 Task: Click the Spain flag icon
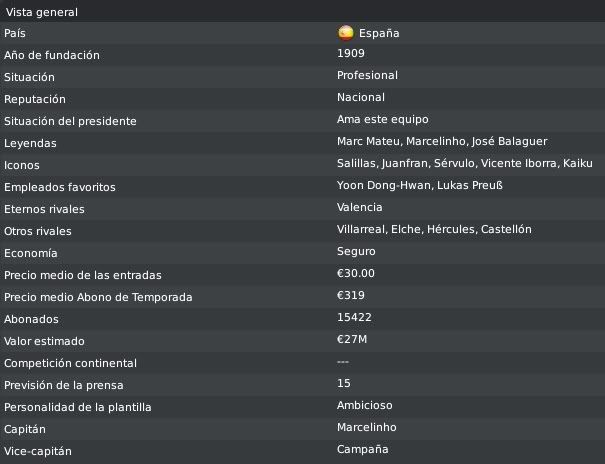coord(345,33)
